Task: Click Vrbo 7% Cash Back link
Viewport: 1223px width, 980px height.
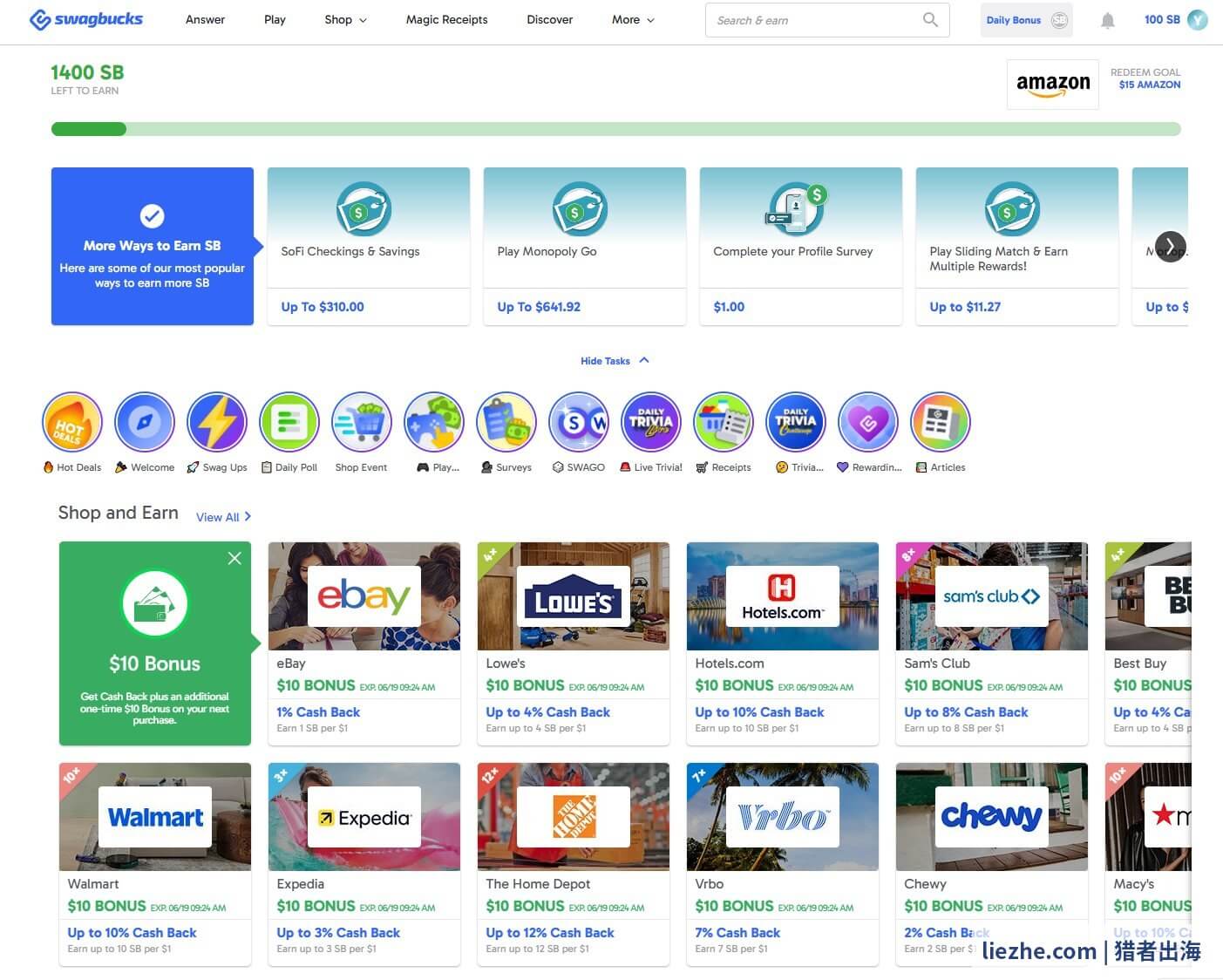Action: [737, 933]
